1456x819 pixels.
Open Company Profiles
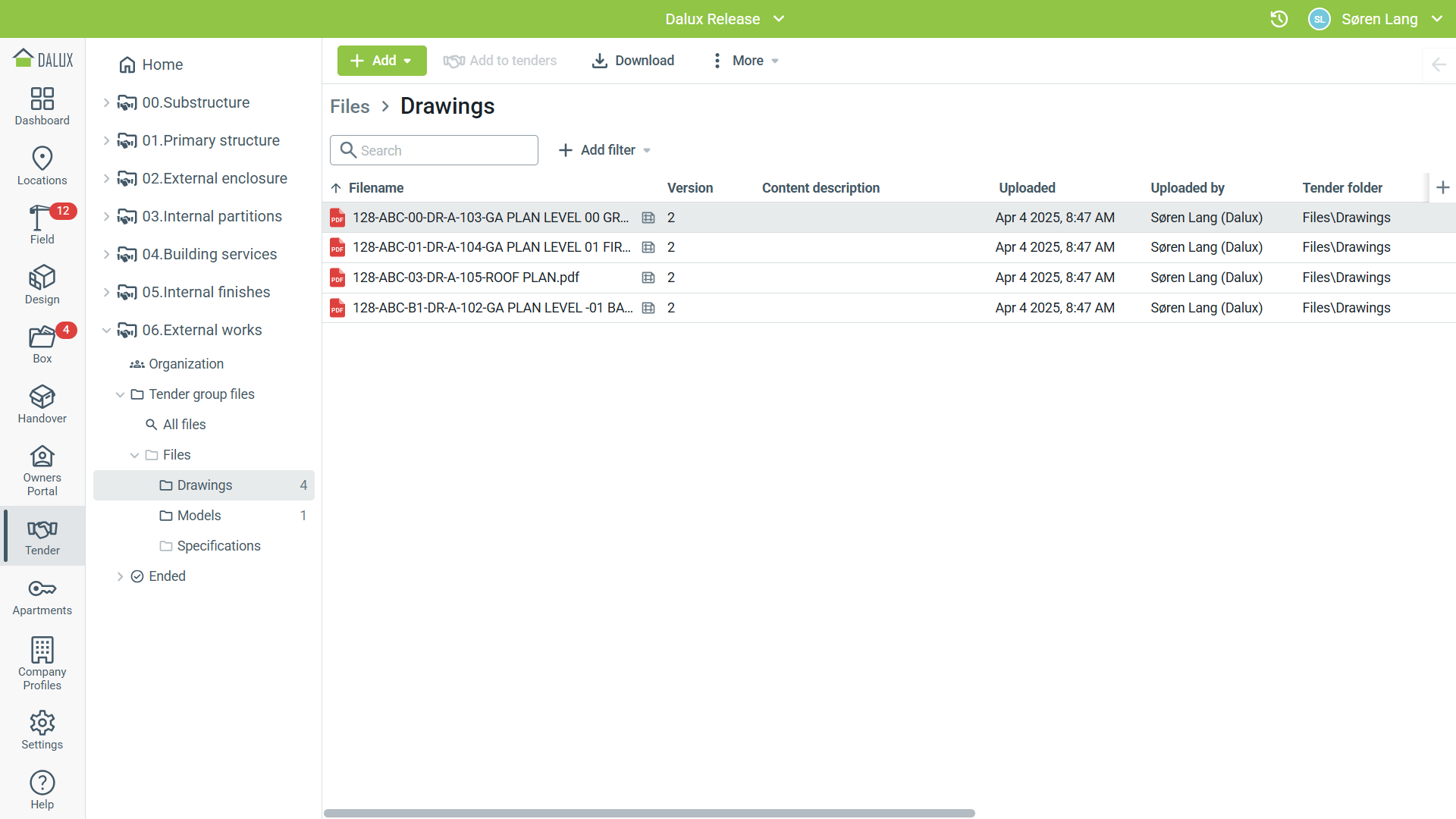click(42, 664)
